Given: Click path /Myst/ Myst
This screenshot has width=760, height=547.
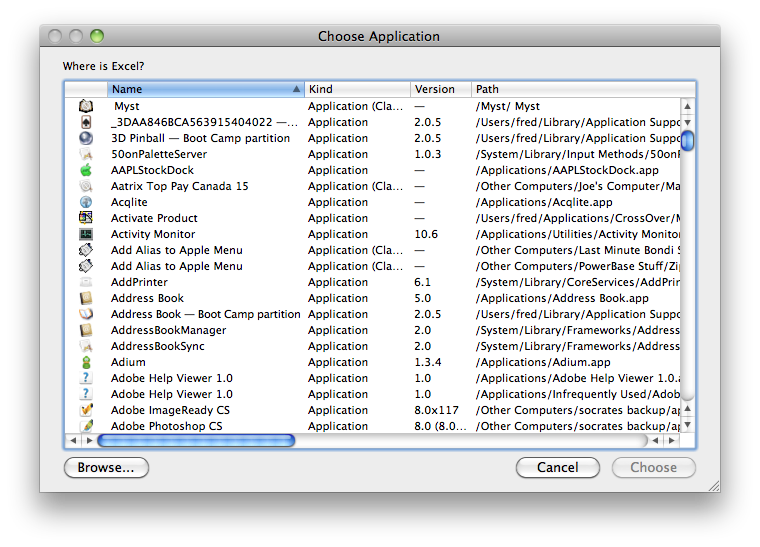Looking at the screenshot, I should click(507, 106).
